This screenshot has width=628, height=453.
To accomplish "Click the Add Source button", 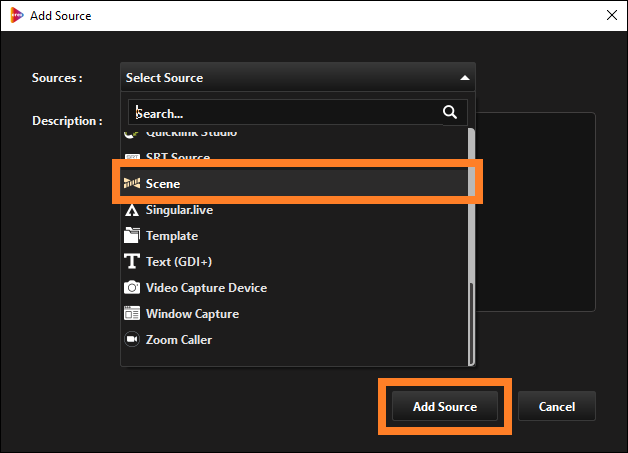I will pos(445,406).
